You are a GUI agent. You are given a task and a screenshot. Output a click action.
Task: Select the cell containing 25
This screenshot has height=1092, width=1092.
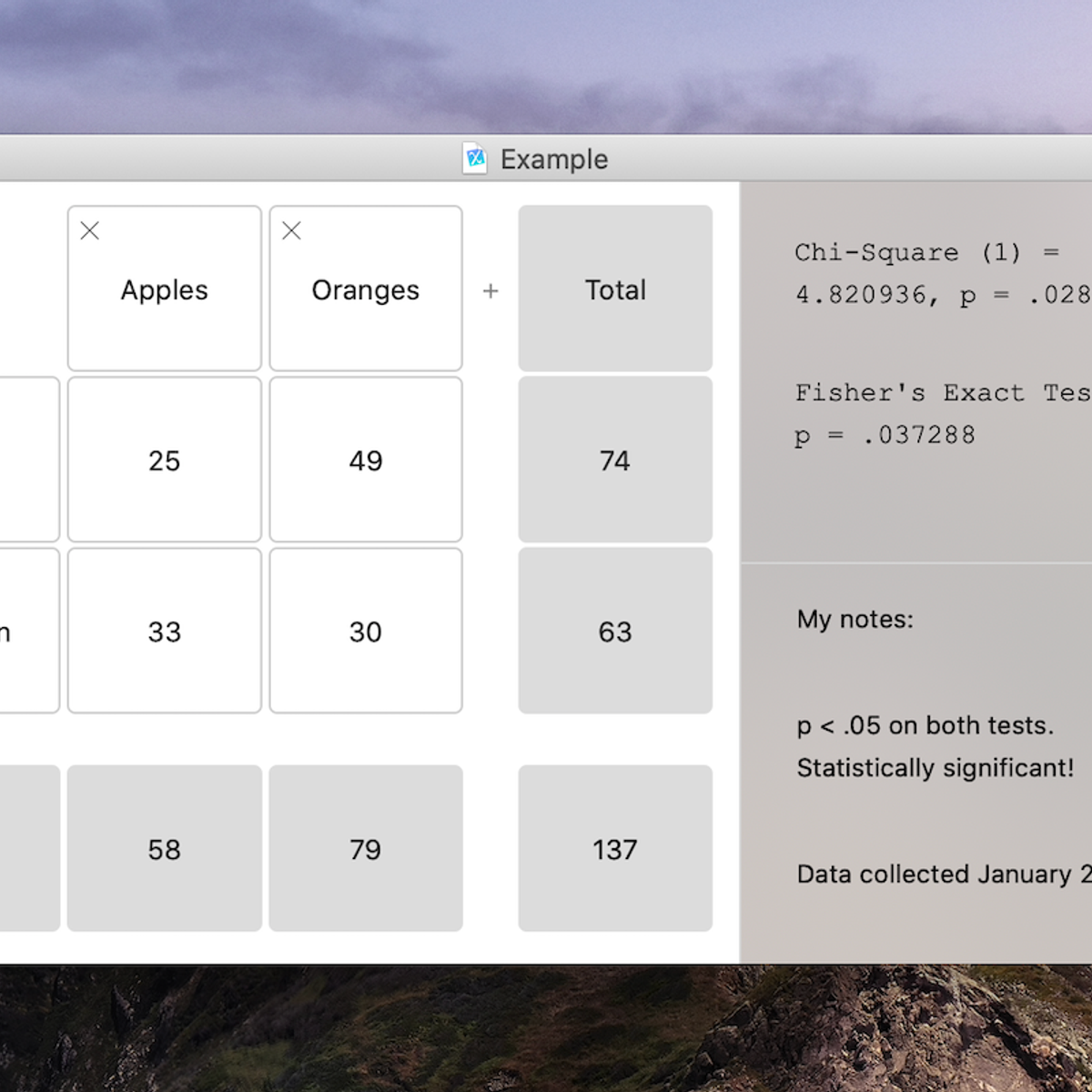(x=165, y=460)
